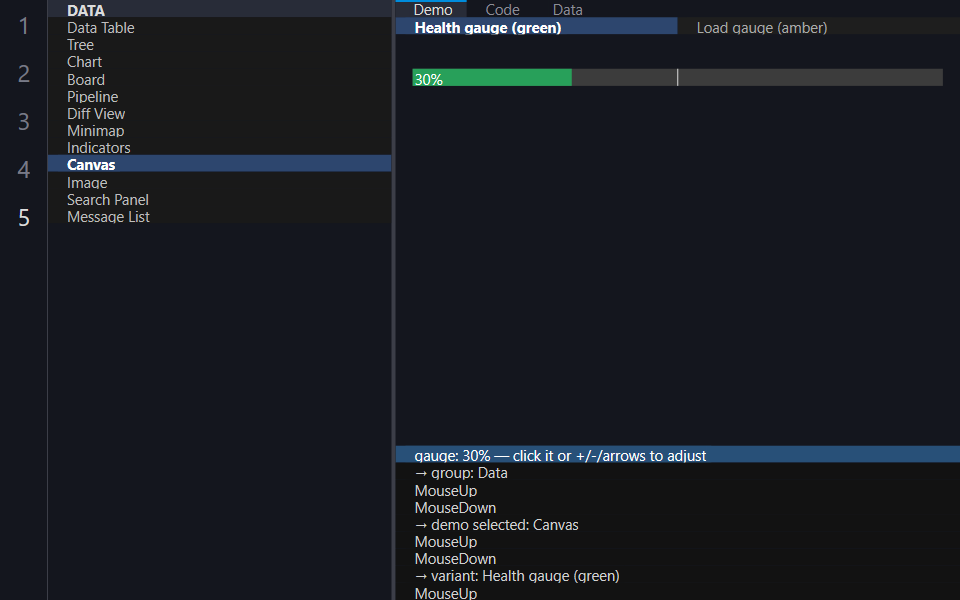Select the highlighted Canvas entry
The image size is (960, 600).
219,164
